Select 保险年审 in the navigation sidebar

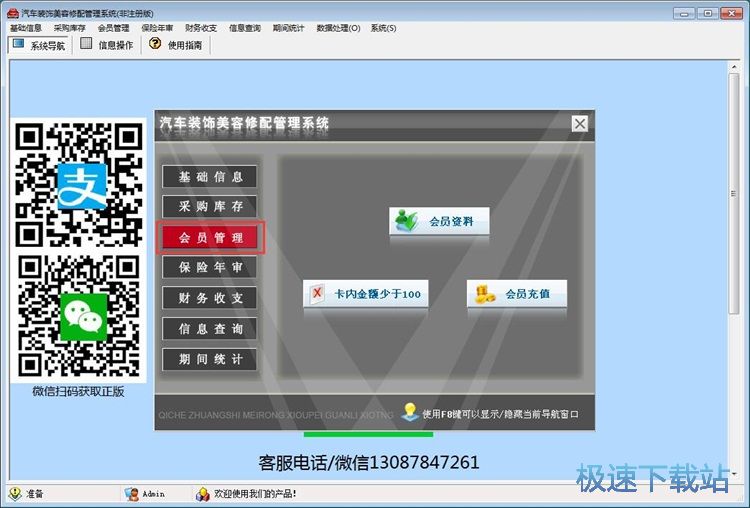point(210,268)
